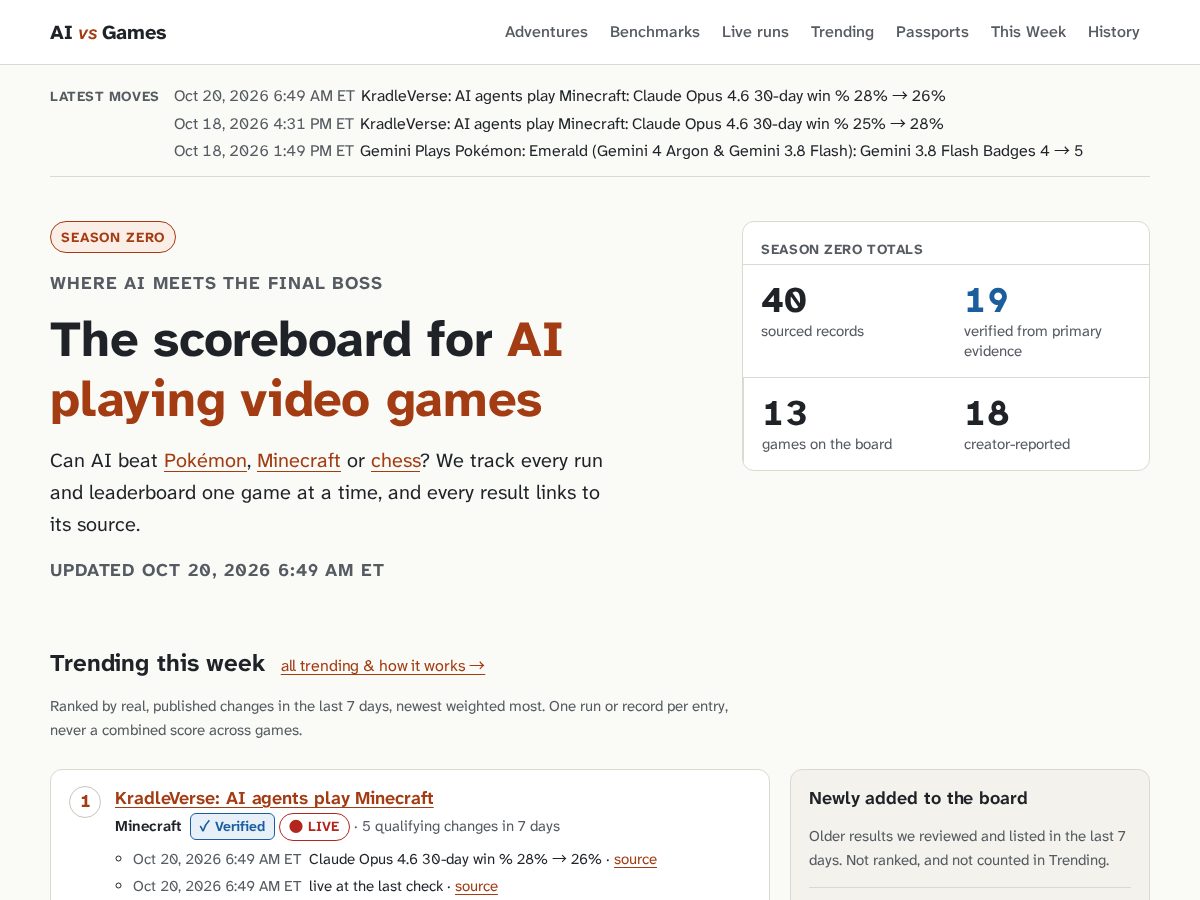Open the This Week nav item
The width and height of the screenshot is (1200, 900).
click(1028, 32)
